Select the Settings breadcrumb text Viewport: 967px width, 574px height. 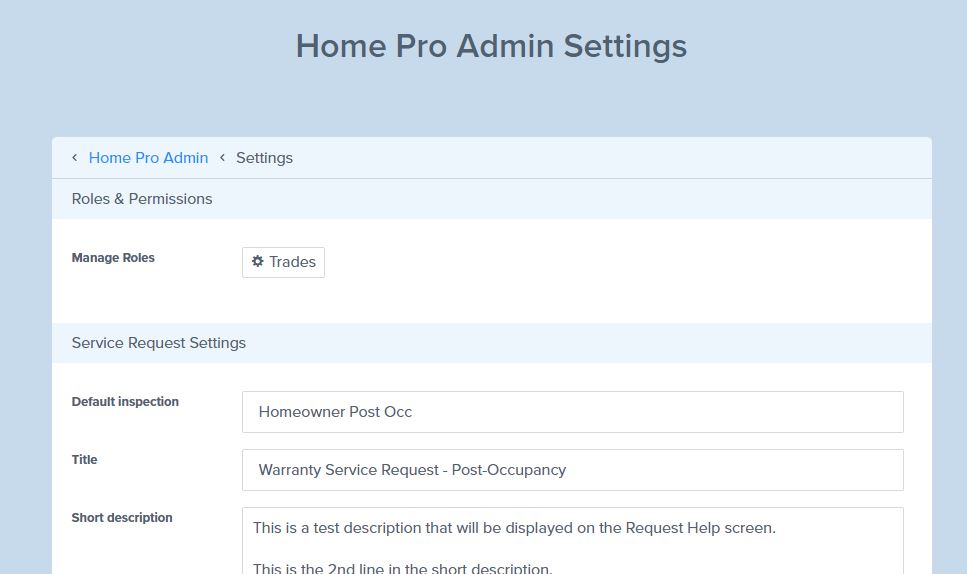tap(264, 158)
